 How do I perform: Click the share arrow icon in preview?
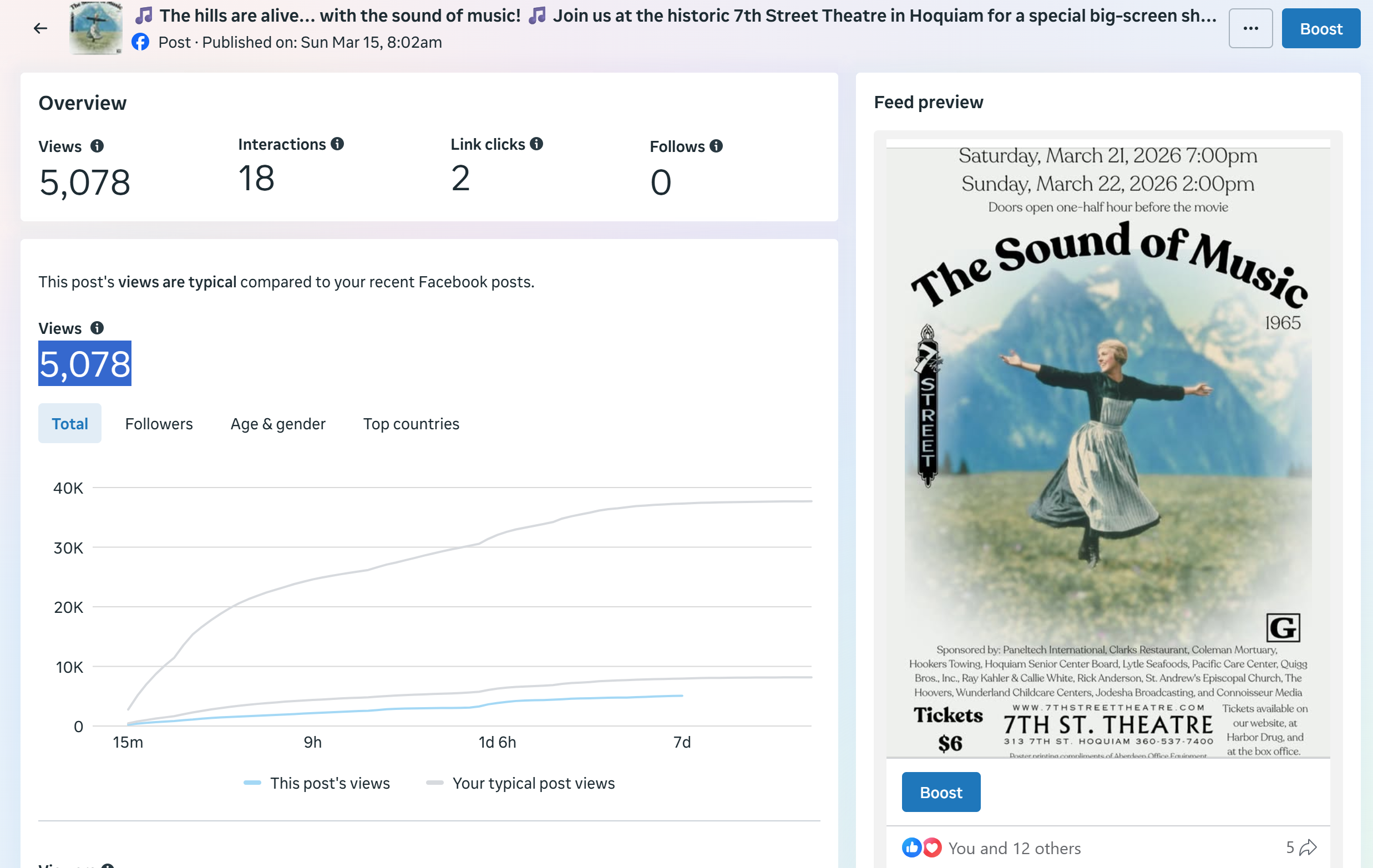pos(1308,847)
